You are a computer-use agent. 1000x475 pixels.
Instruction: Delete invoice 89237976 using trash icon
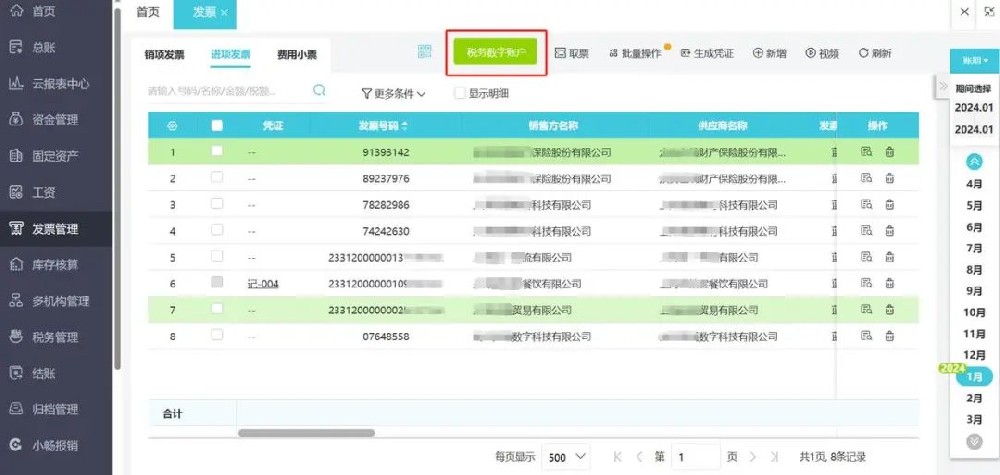tap(890, 179)
